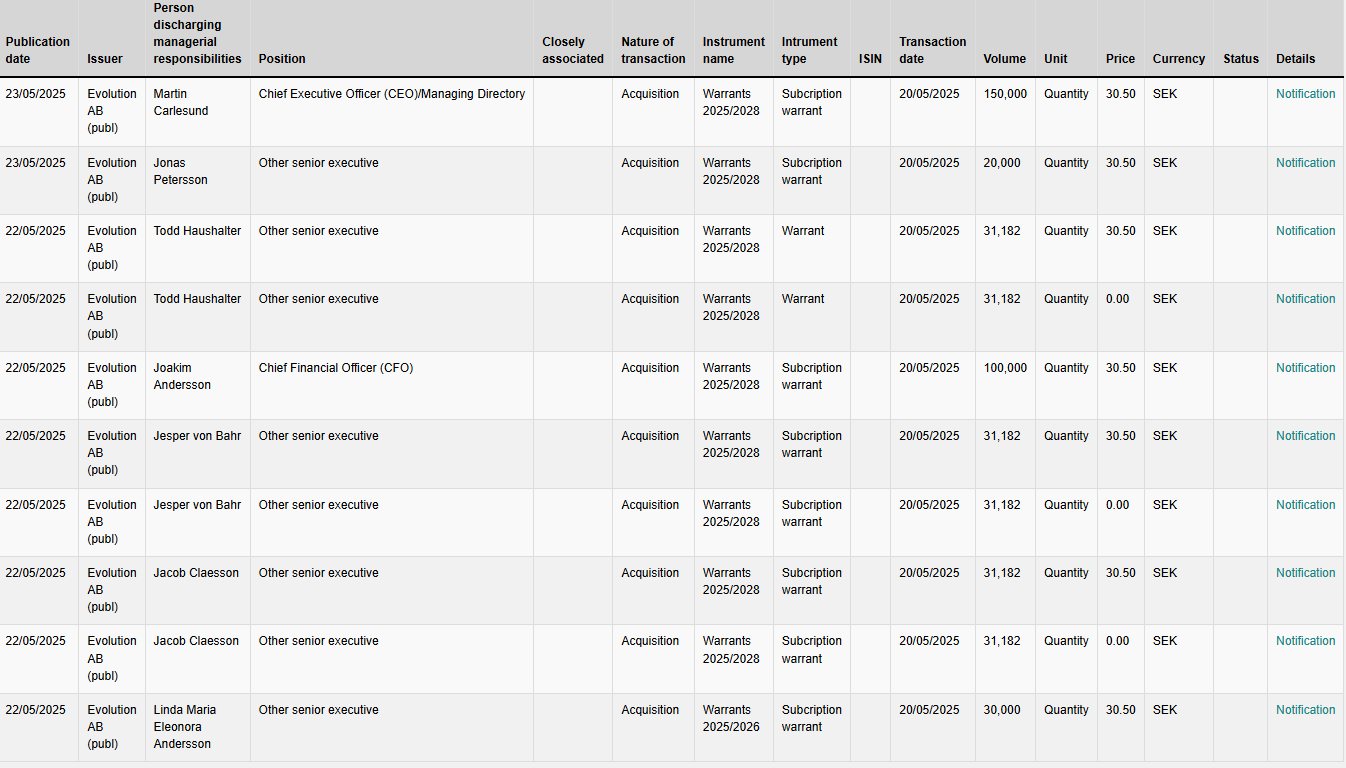Viewport: 1346px width, 768px height.
Task: Click the Transaction date column header
Action: tap(932, 50)
